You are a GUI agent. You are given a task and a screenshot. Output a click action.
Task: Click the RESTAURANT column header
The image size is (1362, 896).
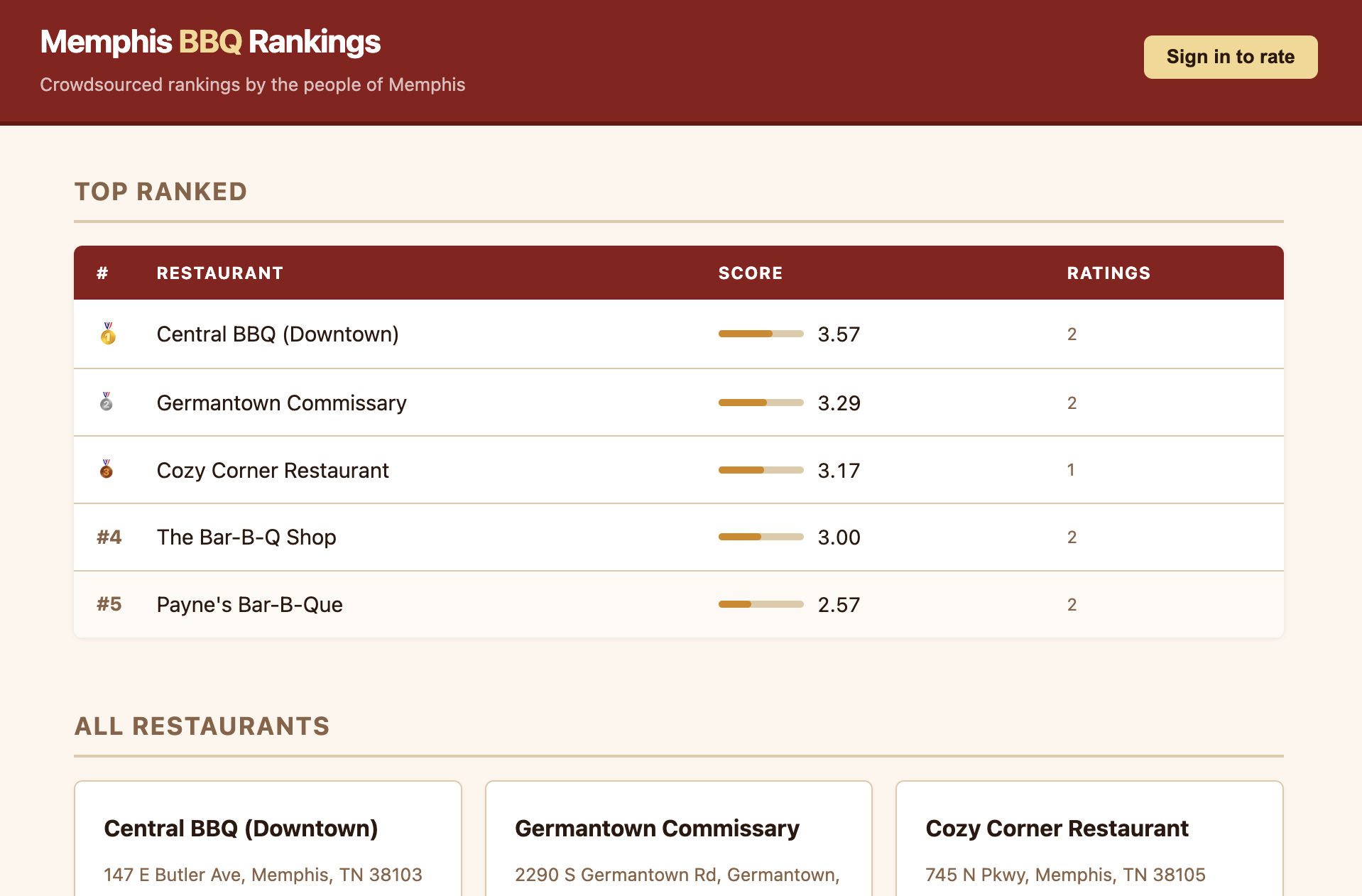pos(220,273)
